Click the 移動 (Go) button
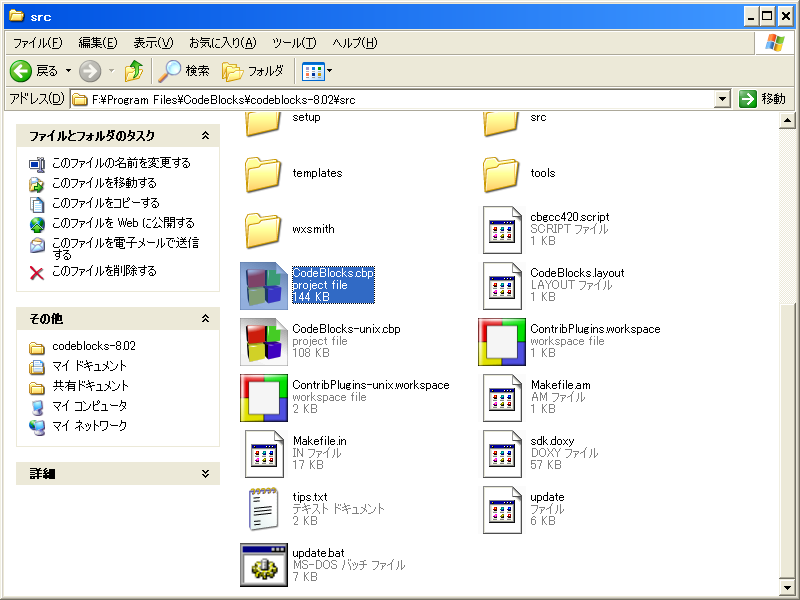This screenshot has width=800, height=600. pos(763,99)
